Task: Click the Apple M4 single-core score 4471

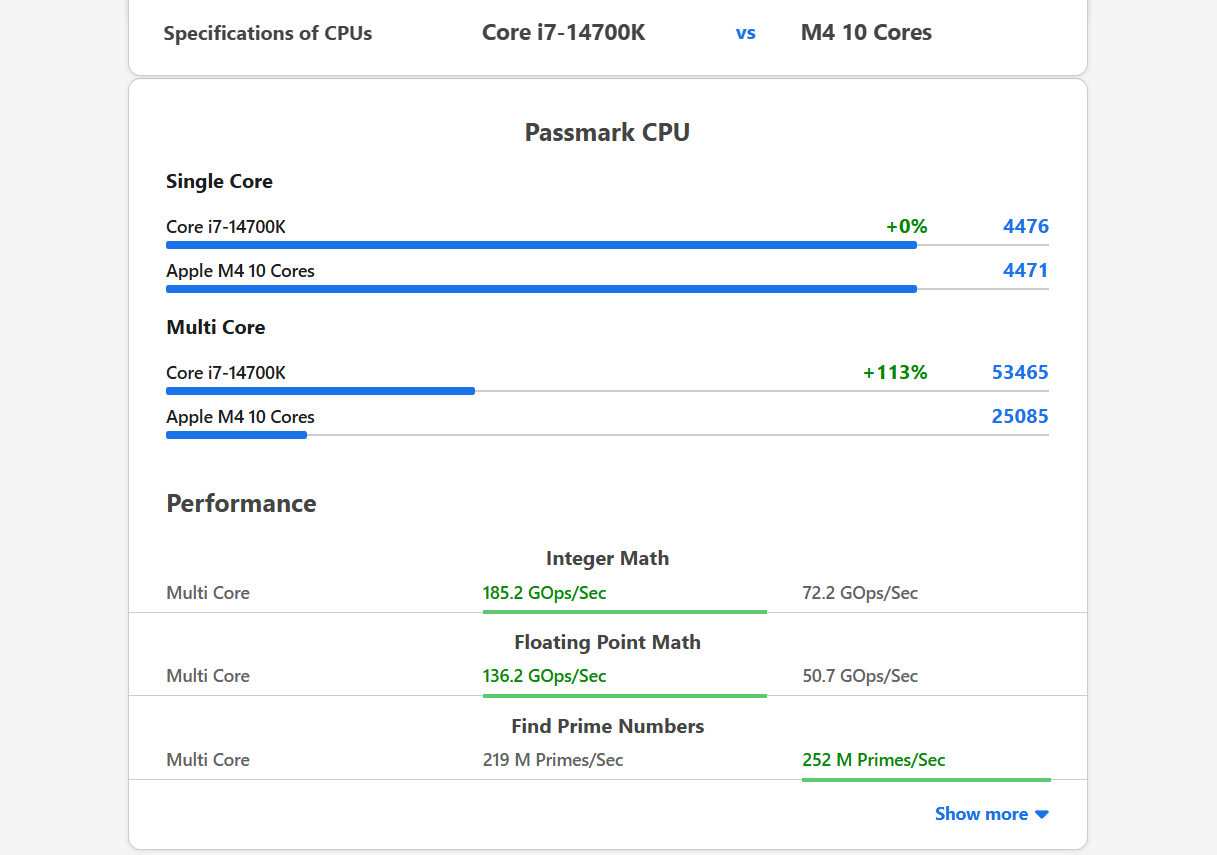Action: coord(1025,271)
